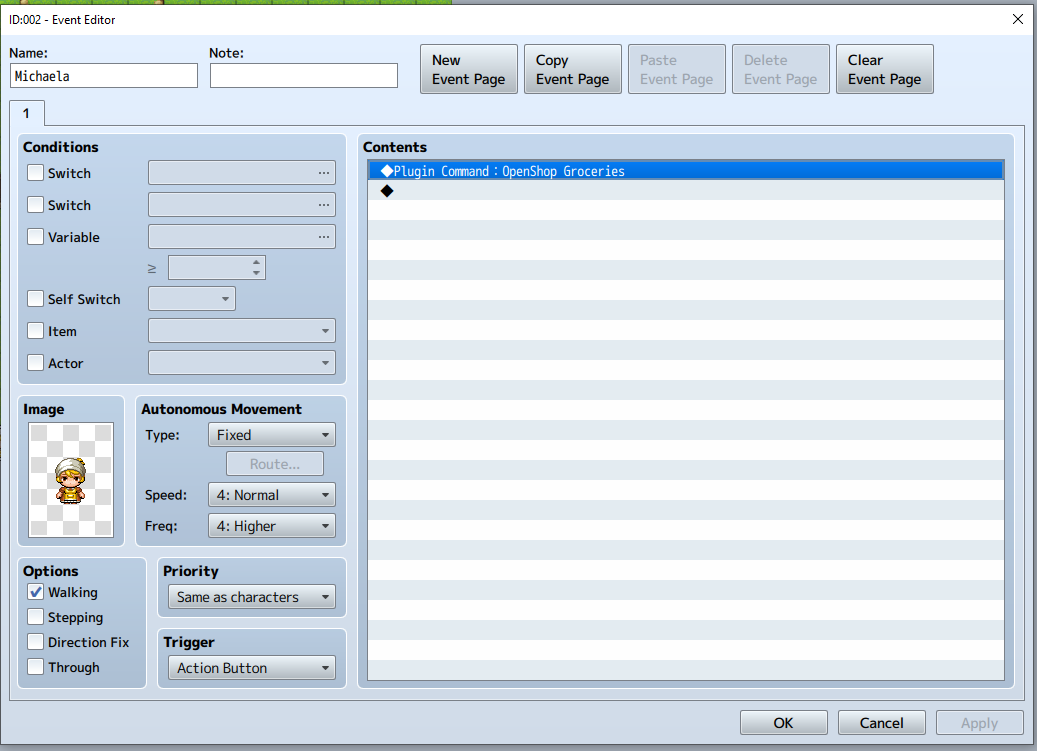Click the variable comparison value field

tap(217, 268)
